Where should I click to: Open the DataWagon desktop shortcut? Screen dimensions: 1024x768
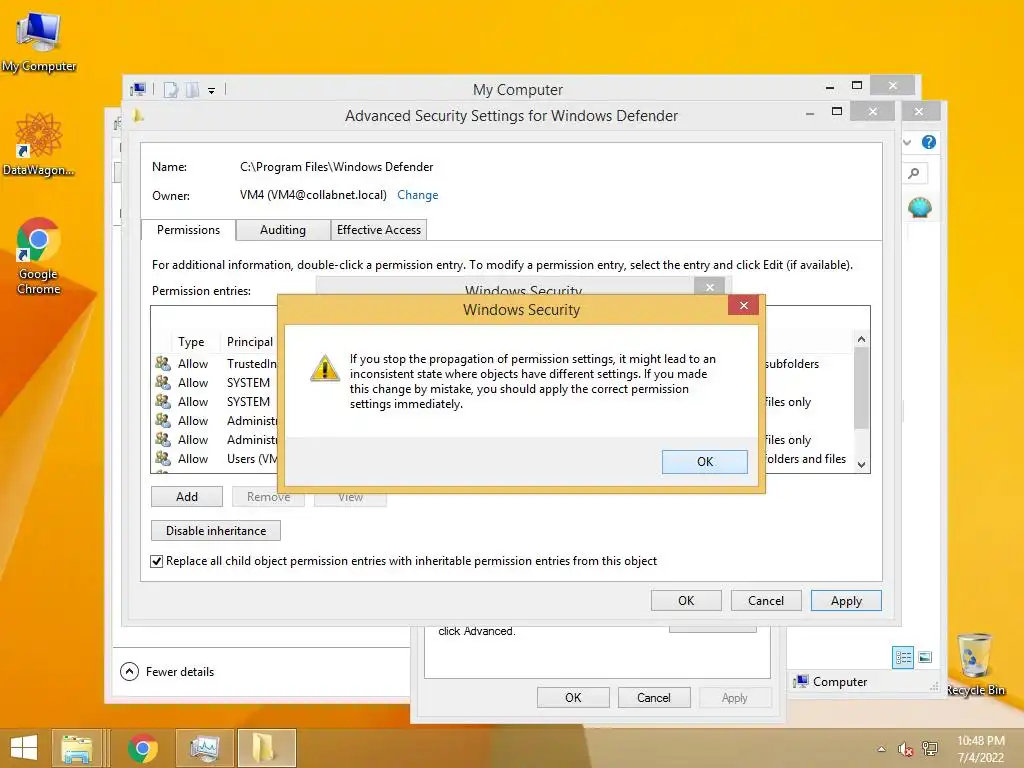pos(39,145)
